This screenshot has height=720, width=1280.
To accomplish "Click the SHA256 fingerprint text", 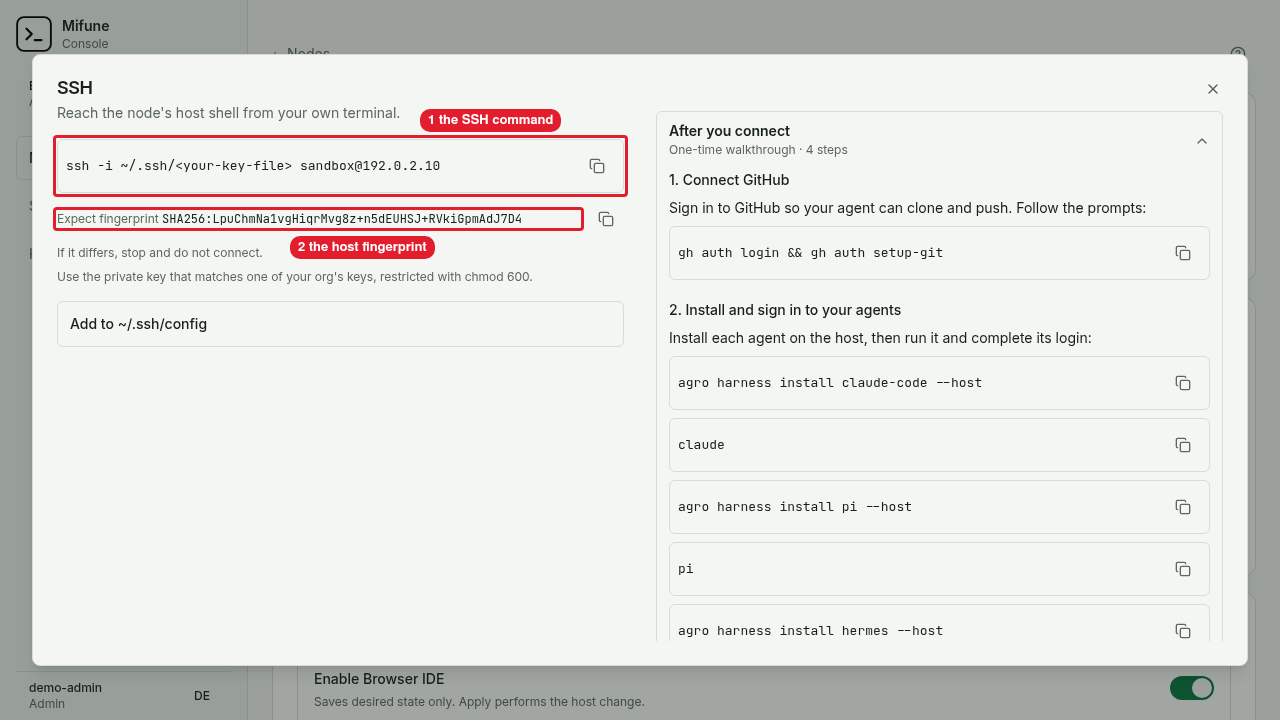I will (x=342, y=219).
